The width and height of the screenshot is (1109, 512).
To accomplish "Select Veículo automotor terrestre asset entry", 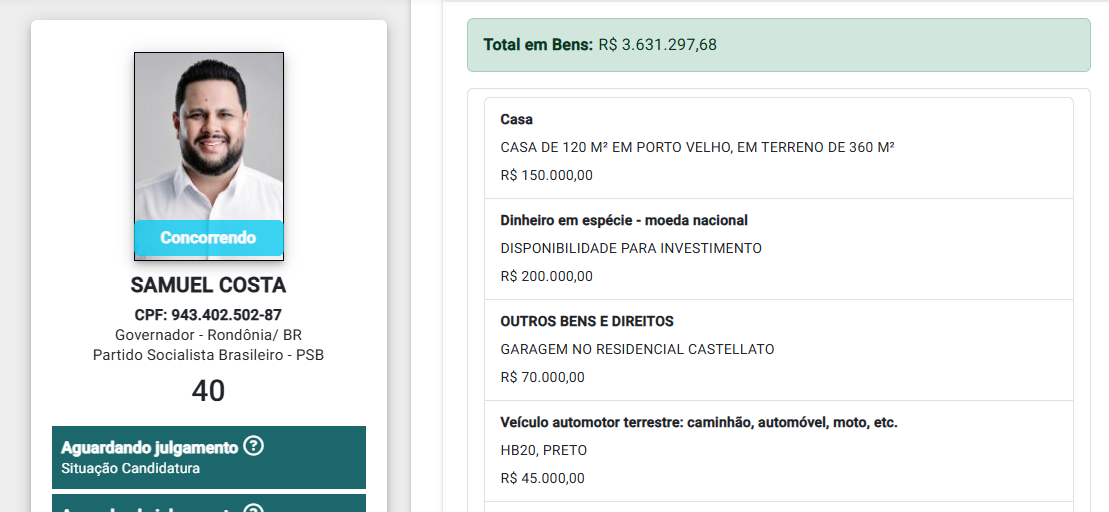I will tap(779, 451).
